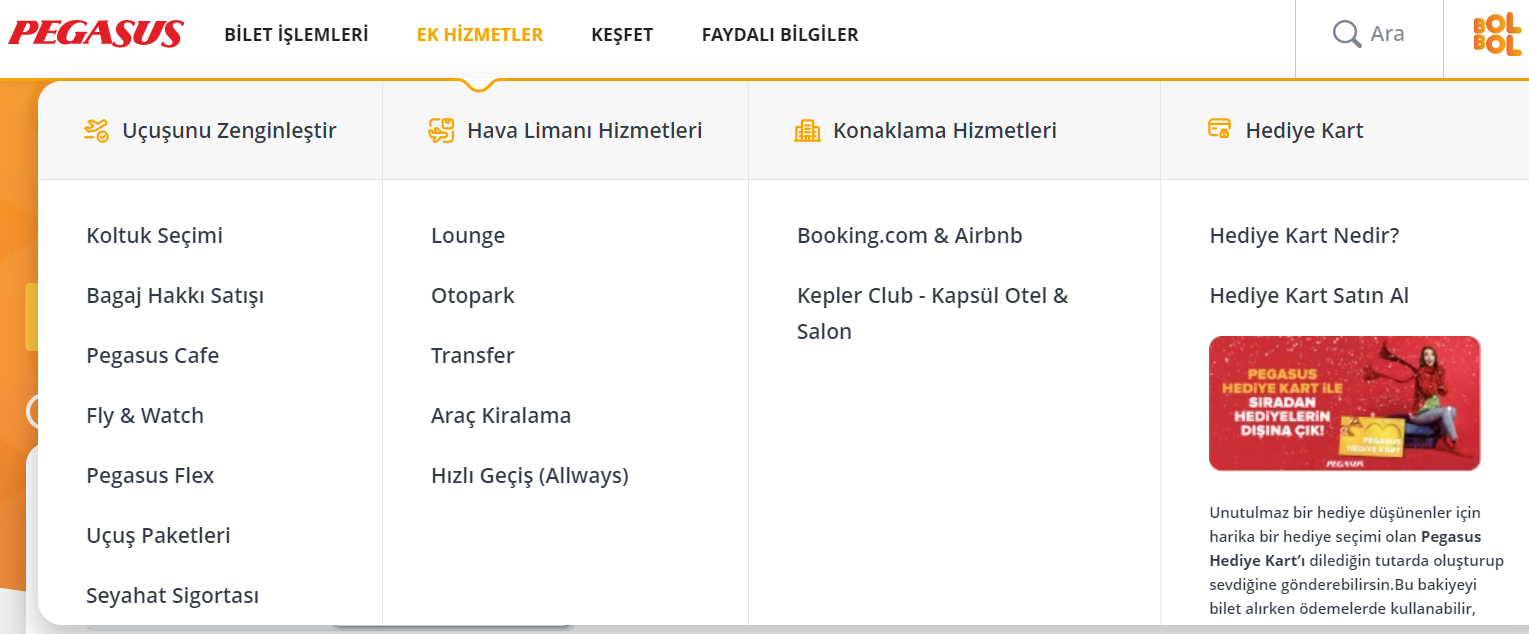Click the Ara search field
Viewport: 1529px width, 634px height.
point(1387,34)
